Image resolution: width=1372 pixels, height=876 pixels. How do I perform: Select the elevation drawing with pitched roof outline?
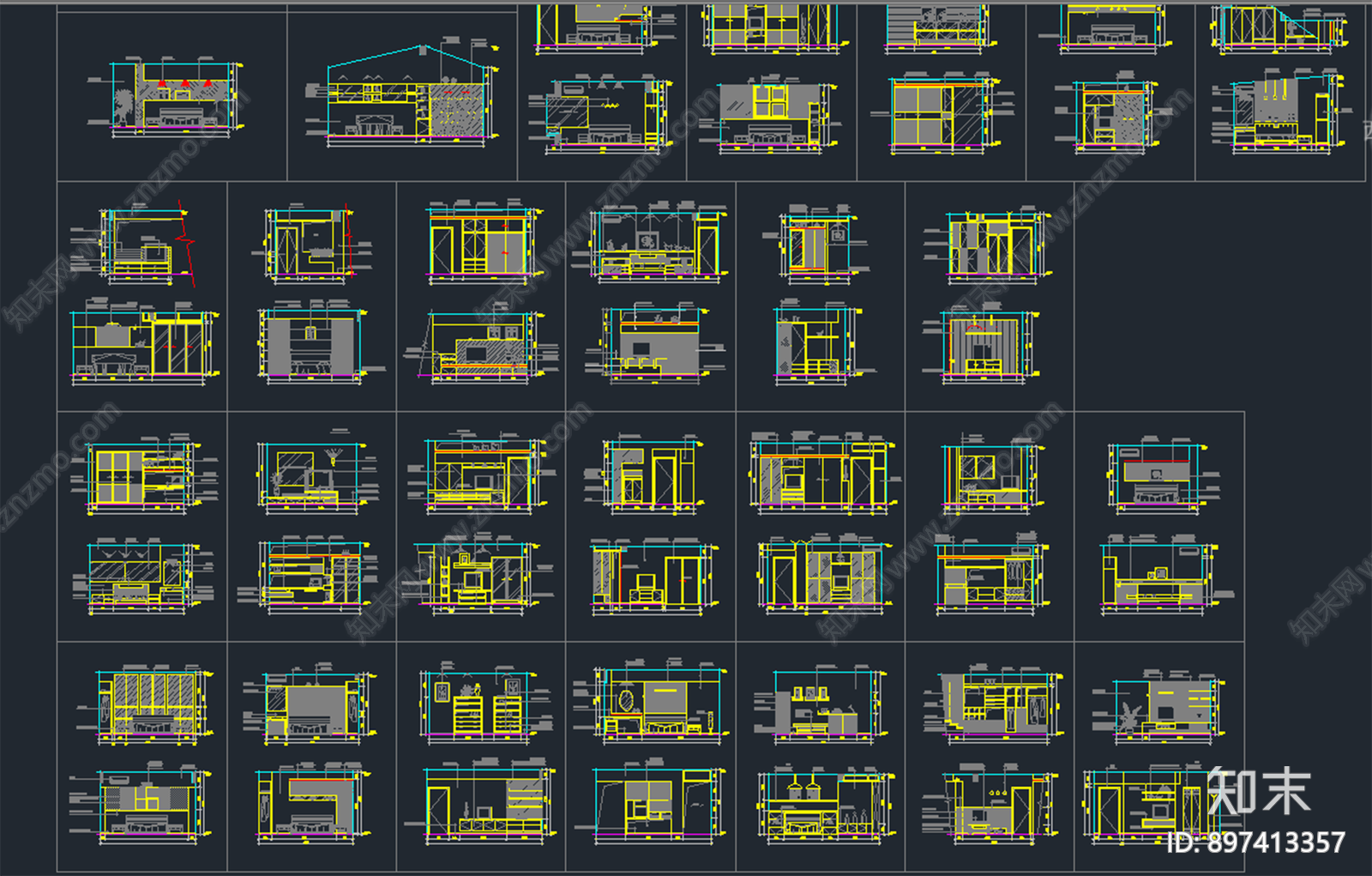[402, 92]
